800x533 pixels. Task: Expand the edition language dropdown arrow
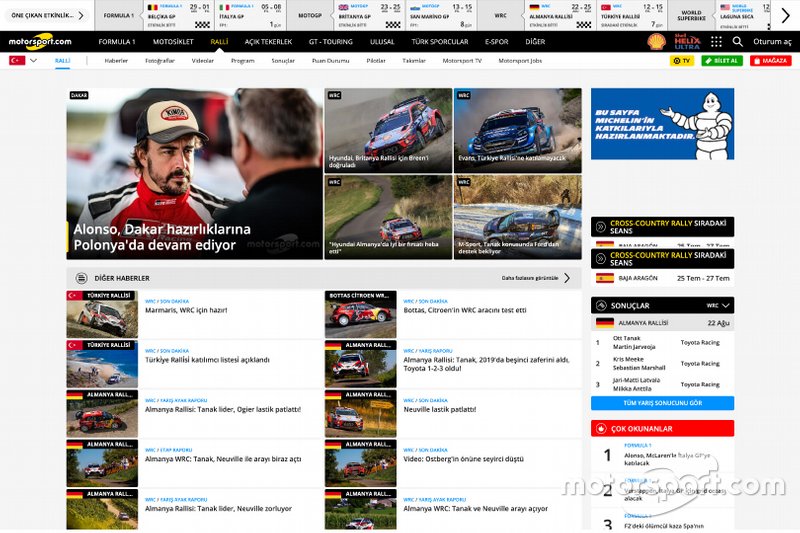(x=34, y=60)
